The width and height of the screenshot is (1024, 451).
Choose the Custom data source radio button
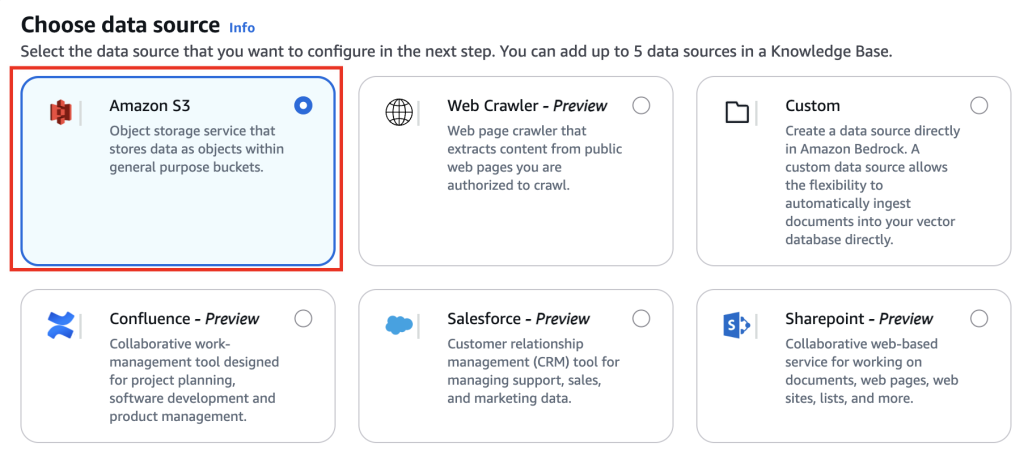point(979,106)
